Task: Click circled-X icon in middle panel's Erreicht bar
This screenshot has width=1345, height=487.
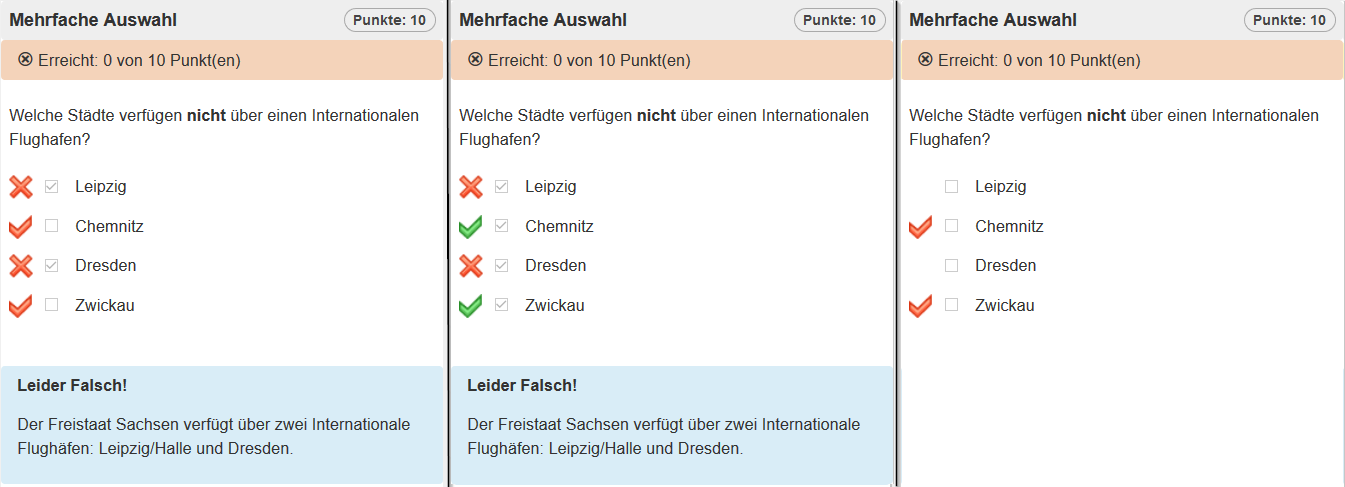Action: coord(476,60)
